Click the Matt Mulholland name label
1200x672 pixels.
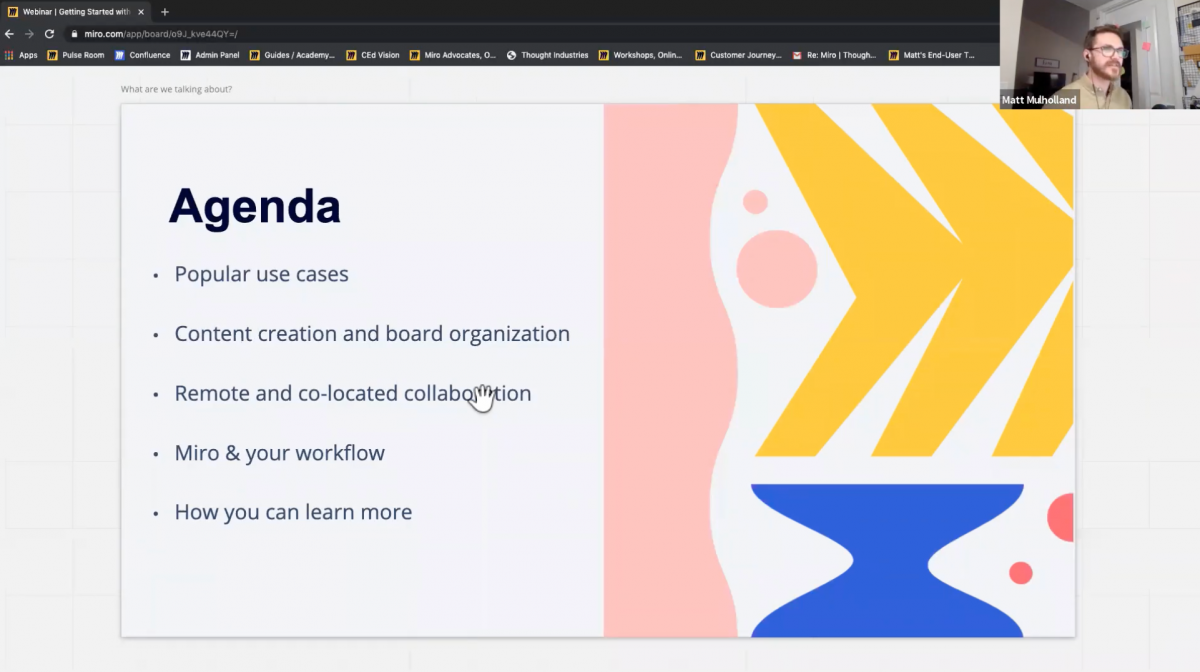point(1039,100)
